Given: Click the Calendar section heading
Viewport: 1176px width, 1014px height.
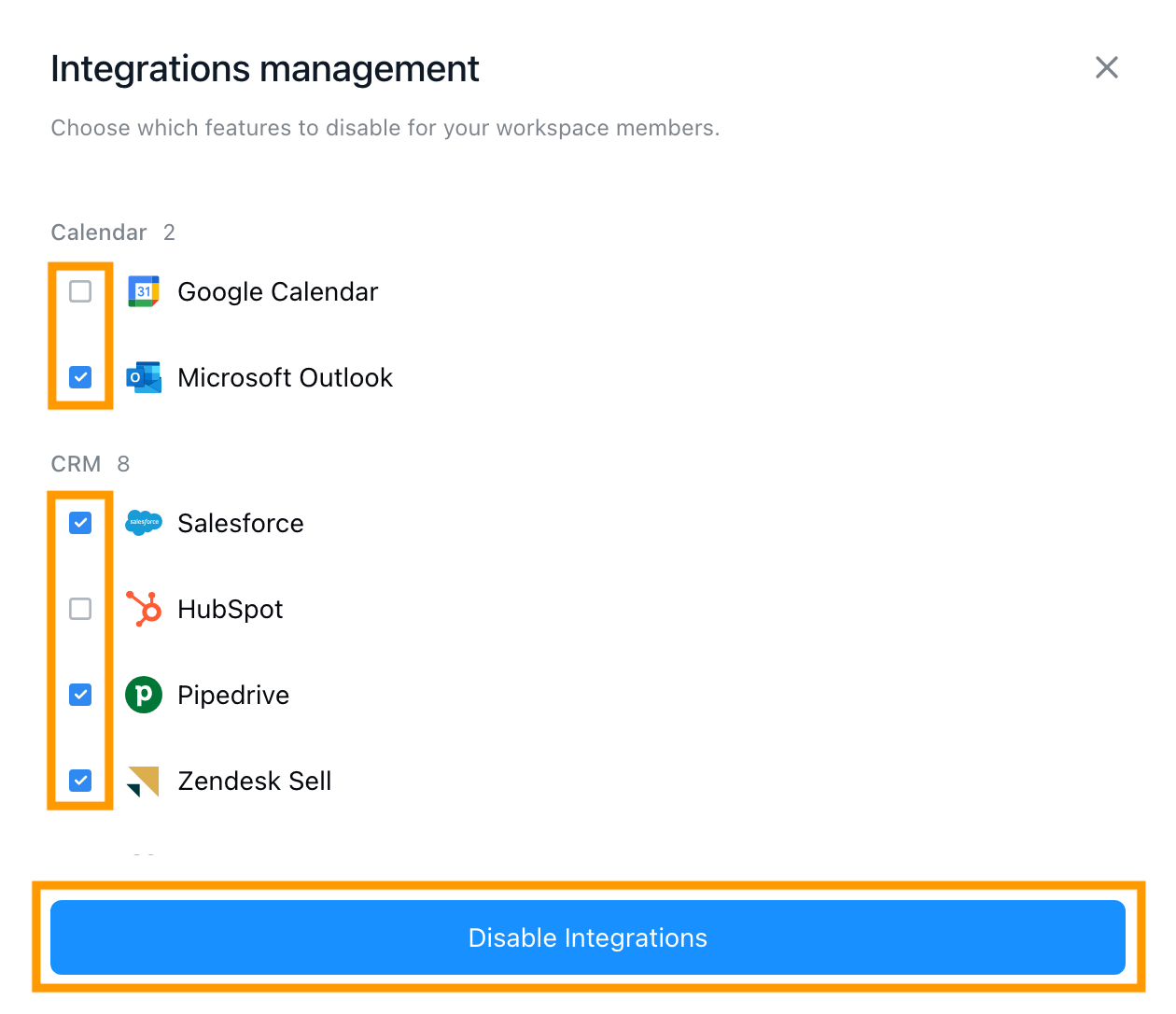Looking at the screenshot, I should tap(99, 232).
